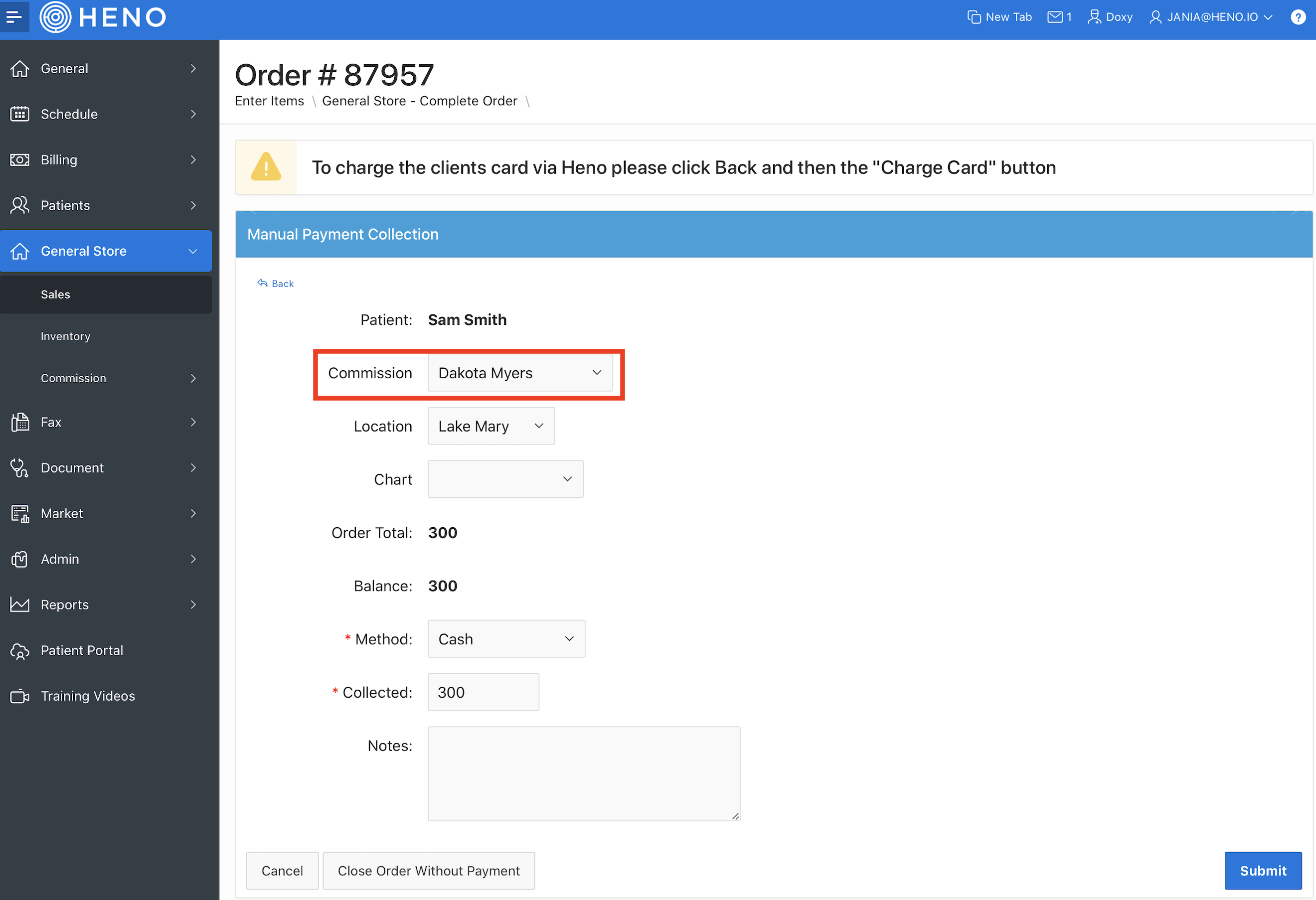Click the Billing money icon
Image resolution: width=1316 pixels, height=900 pixels.
click(x=20, y=159)
